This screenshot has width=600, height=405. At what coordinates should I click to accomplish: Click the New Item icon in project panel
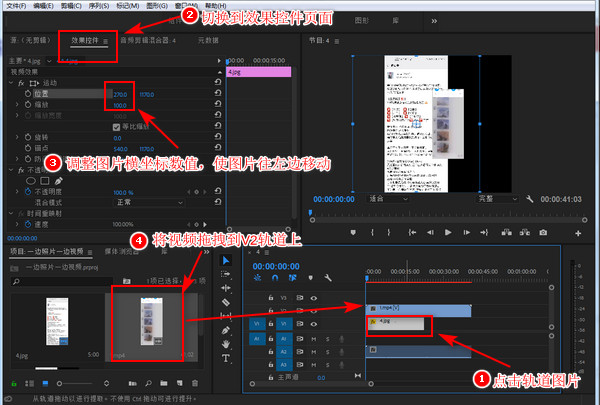(x=179, y=383)
